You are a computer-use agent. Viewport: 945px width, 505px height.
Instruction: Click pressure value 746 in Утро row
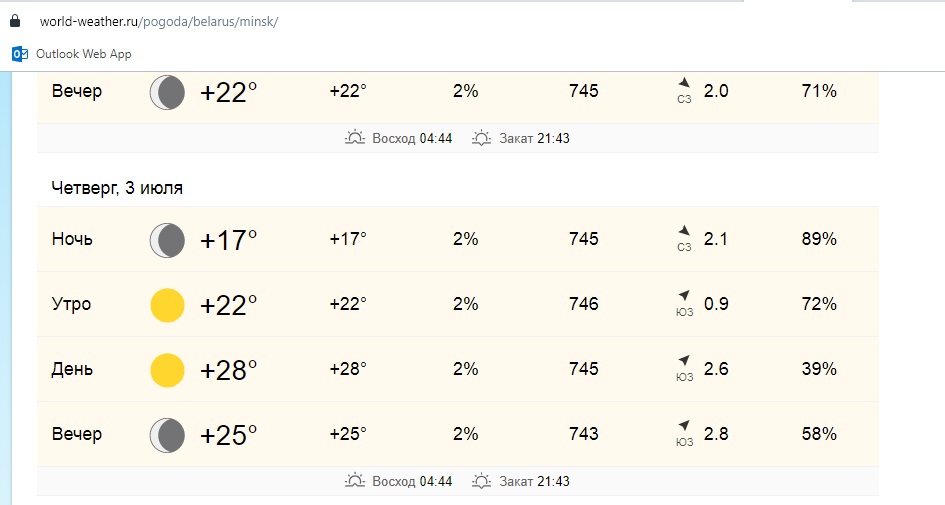pos(584,304)
